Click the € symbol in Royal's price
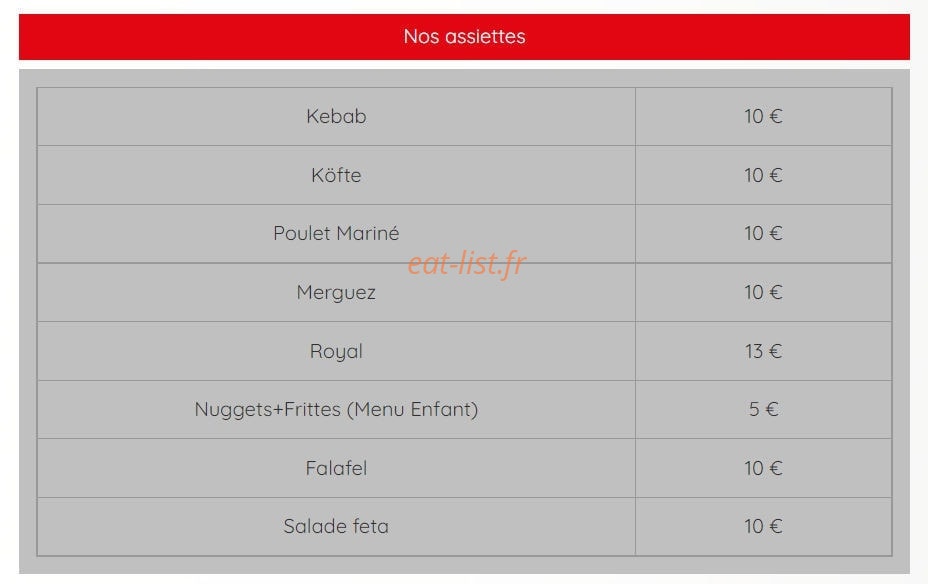 [776, 351]
